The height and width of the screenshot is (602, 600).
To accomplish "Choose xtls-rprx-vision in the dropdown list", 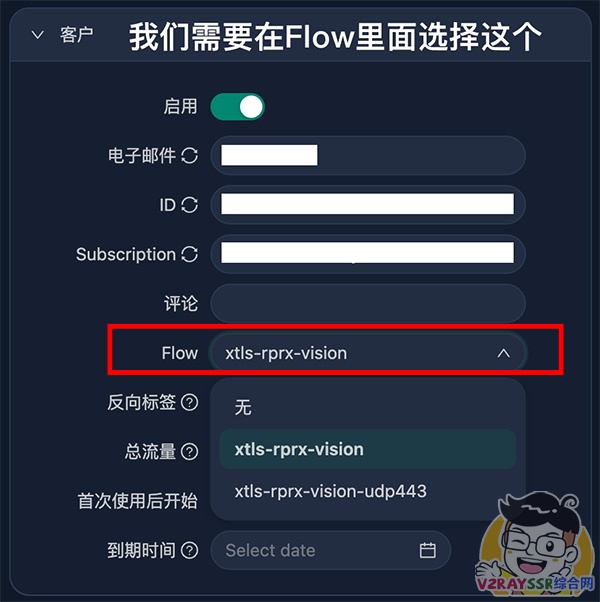I will (x=368, y=449).
